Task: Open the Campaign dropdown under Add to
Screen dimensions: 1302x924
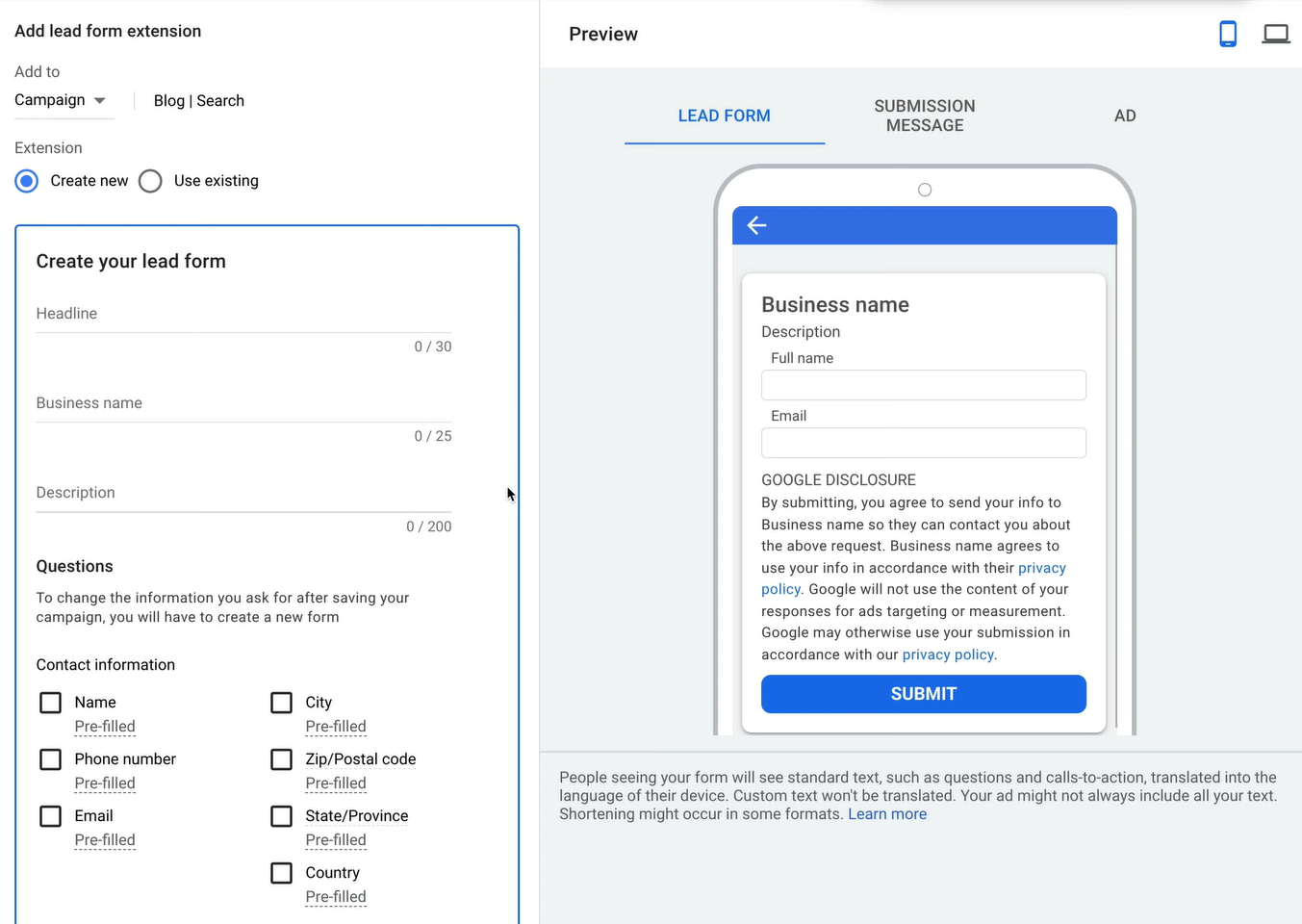Action: click(63, 100)
